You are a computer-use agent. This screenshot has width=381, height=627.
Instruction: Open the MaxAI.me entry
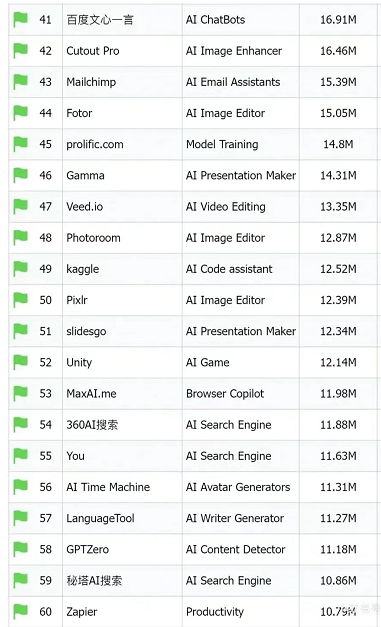tap(91, 394)
